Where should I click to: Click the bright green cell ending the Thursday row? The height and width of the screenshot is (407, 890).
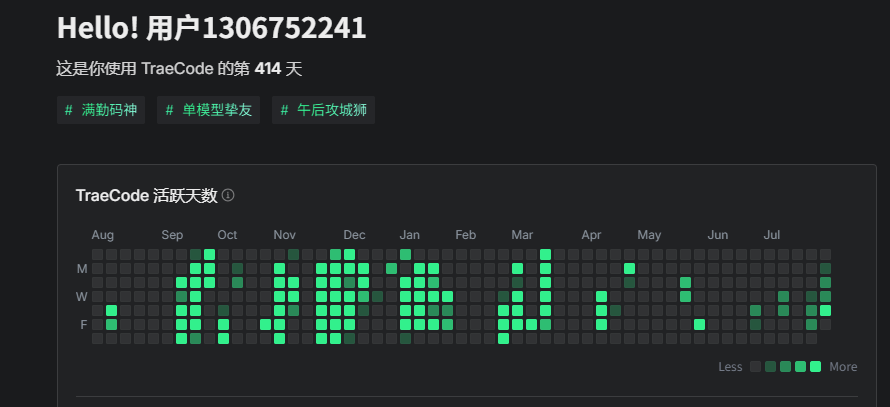point(825,311)
